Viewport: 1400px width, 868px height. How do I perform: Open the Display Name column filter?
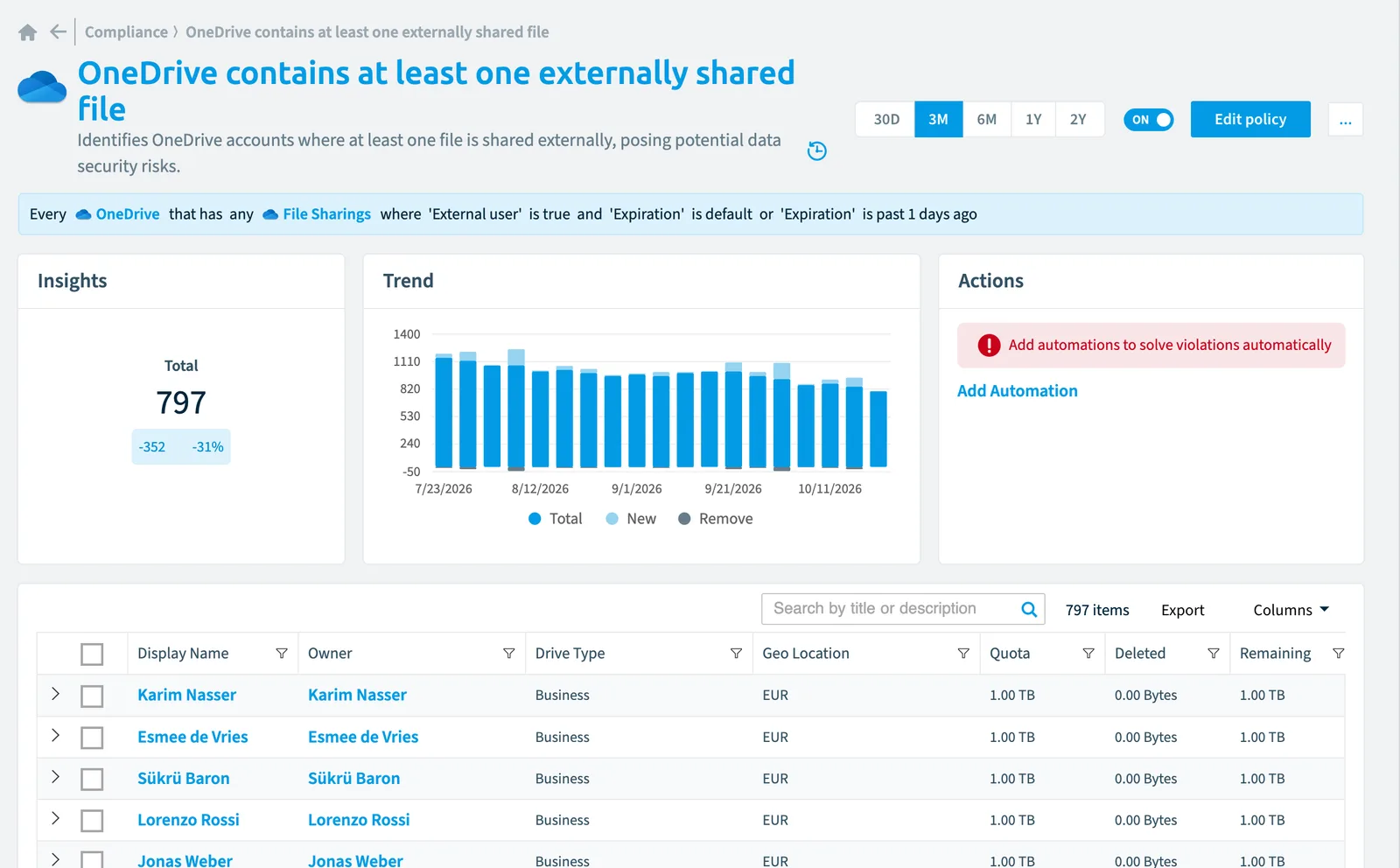click(282, 654)
